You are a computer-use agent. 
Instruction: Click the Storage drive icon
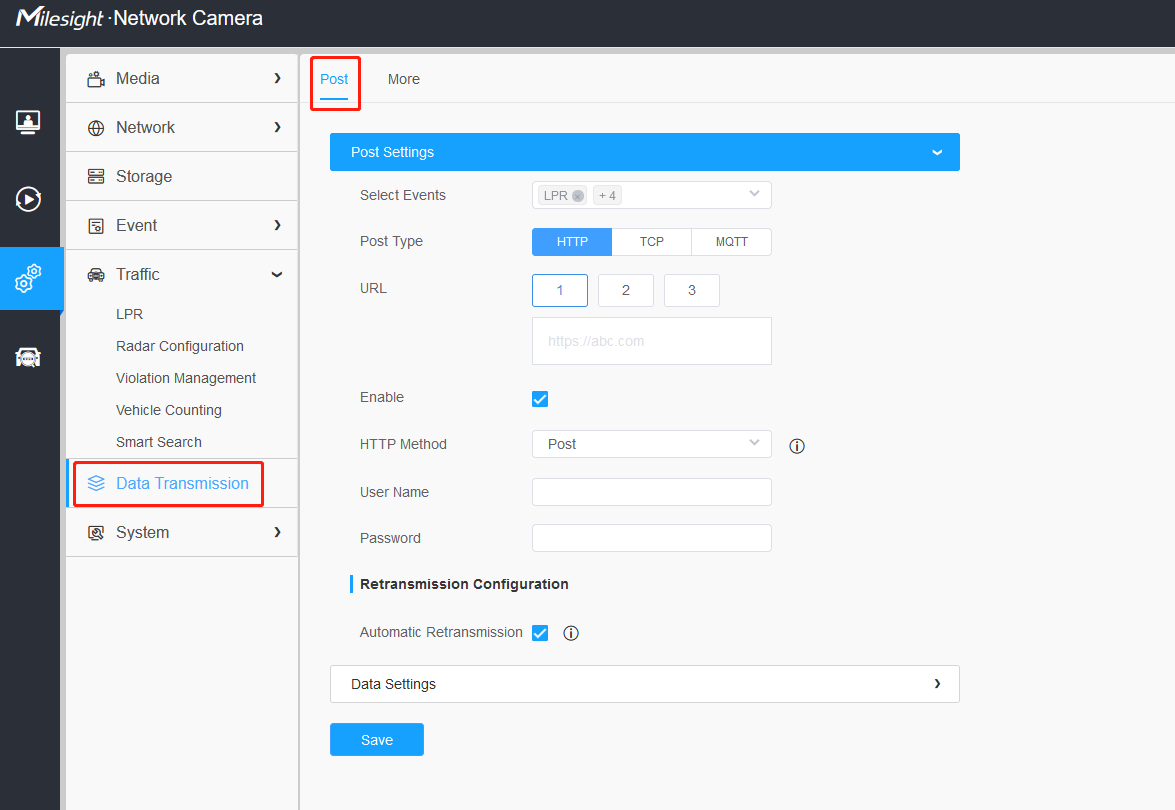[96, 177]
